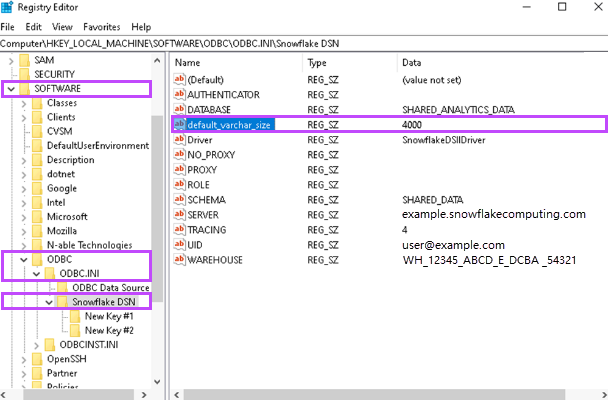Click the UID string value icon
608x400 pixels.
(179, 245)
